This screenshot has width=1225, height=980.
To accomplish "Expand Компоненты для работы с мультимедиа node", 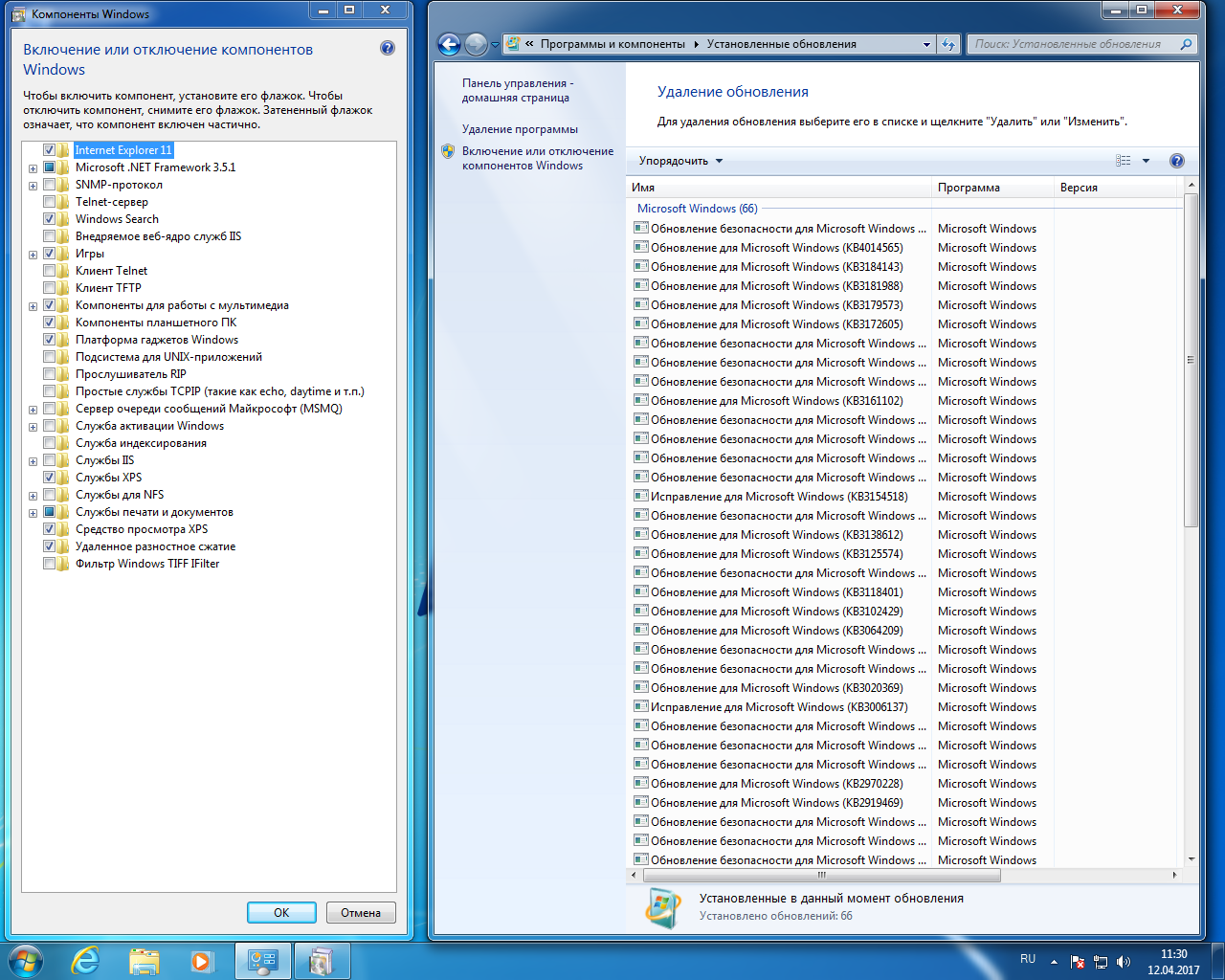I will click(33, 306).
